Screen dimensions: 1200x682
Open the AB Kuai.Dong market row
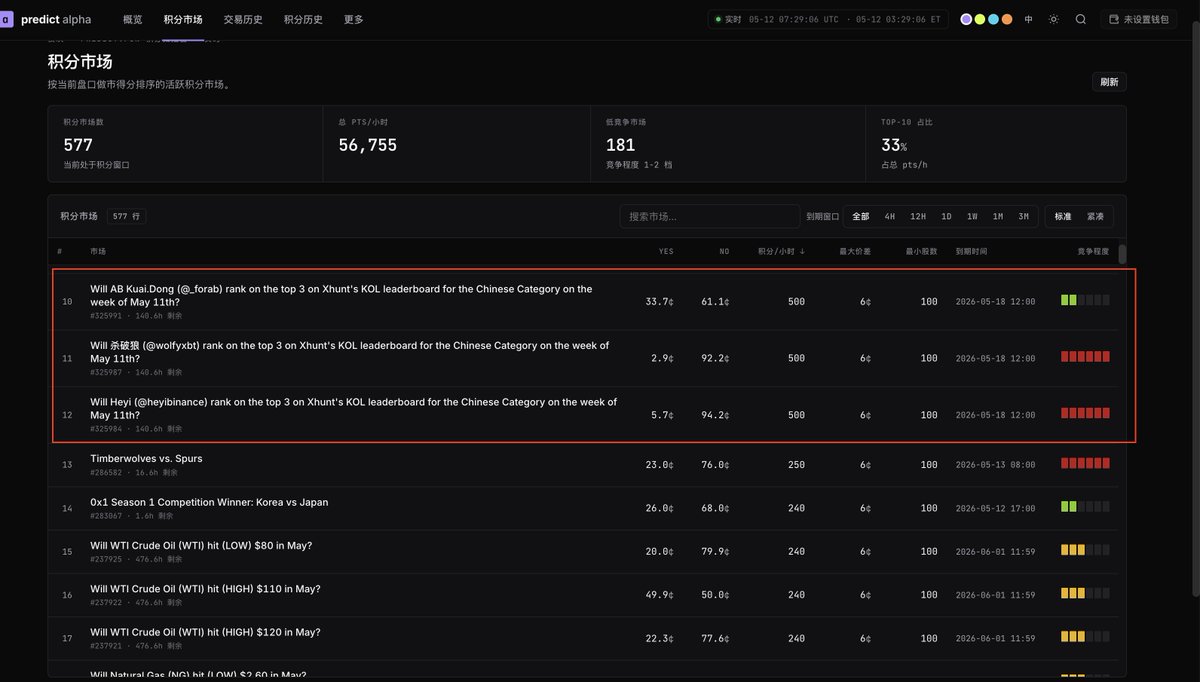(585, 301)
